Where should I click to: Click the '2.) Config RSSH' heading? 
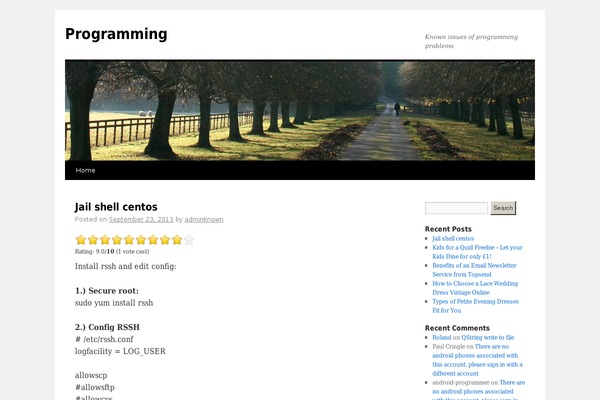(107, 327)
